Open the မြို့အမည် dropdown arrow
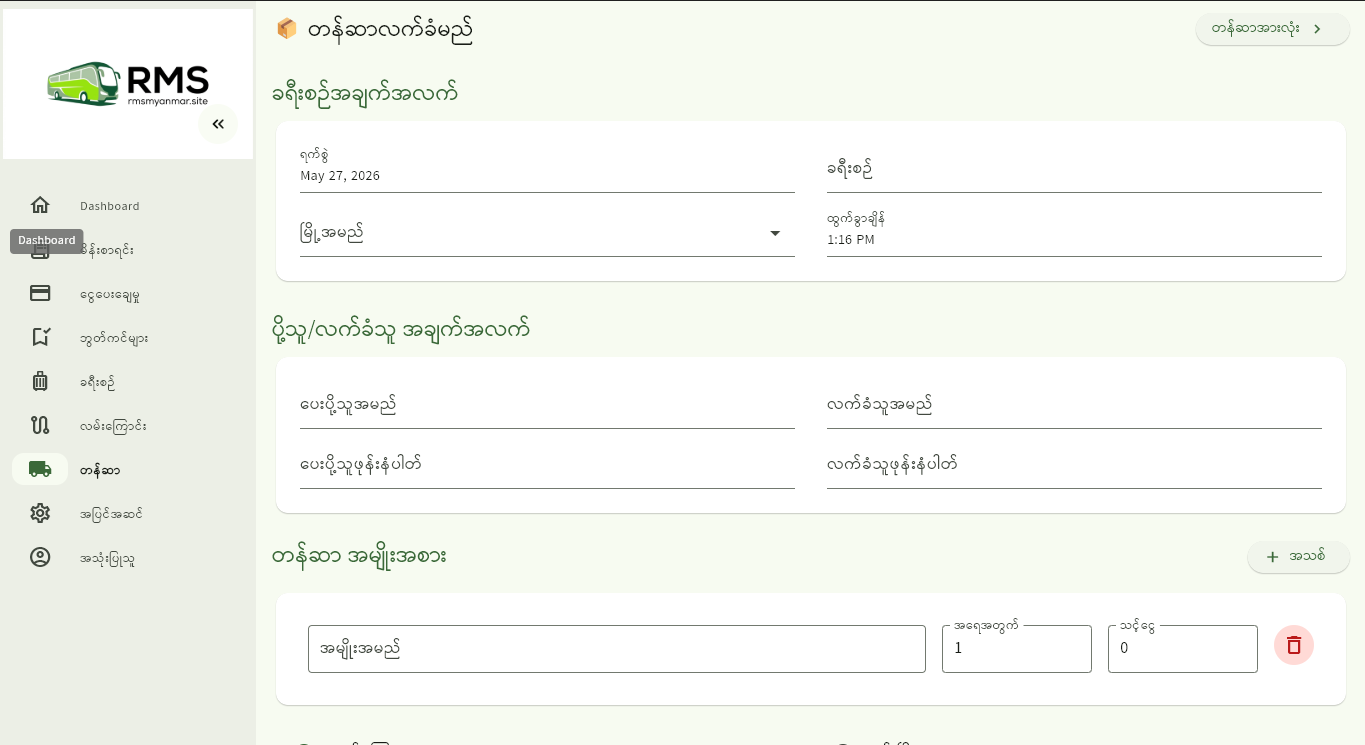 coord(775,233)
